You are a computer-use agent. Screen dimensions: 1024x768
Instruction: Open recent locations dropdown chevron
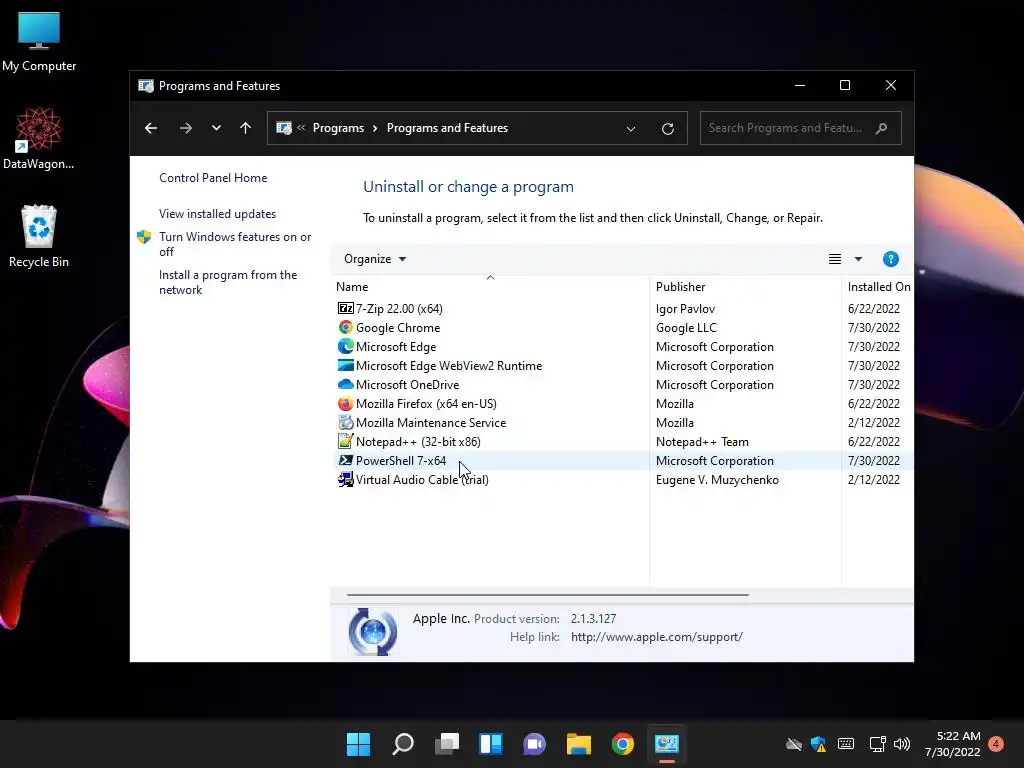coord(216,128)
